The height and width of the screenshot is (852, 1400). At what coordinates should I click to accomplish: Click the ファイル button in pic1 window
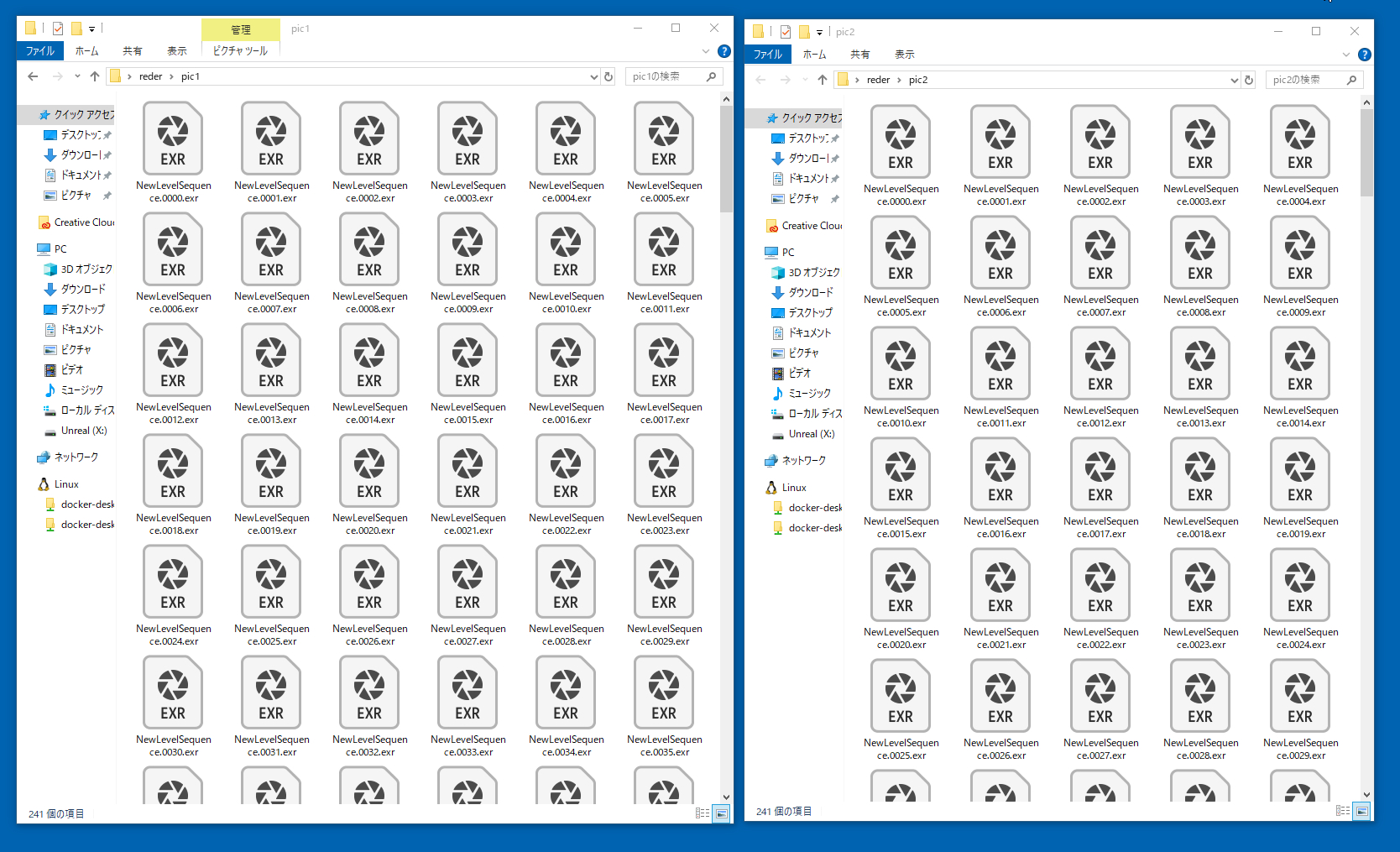tap(39, 51)
